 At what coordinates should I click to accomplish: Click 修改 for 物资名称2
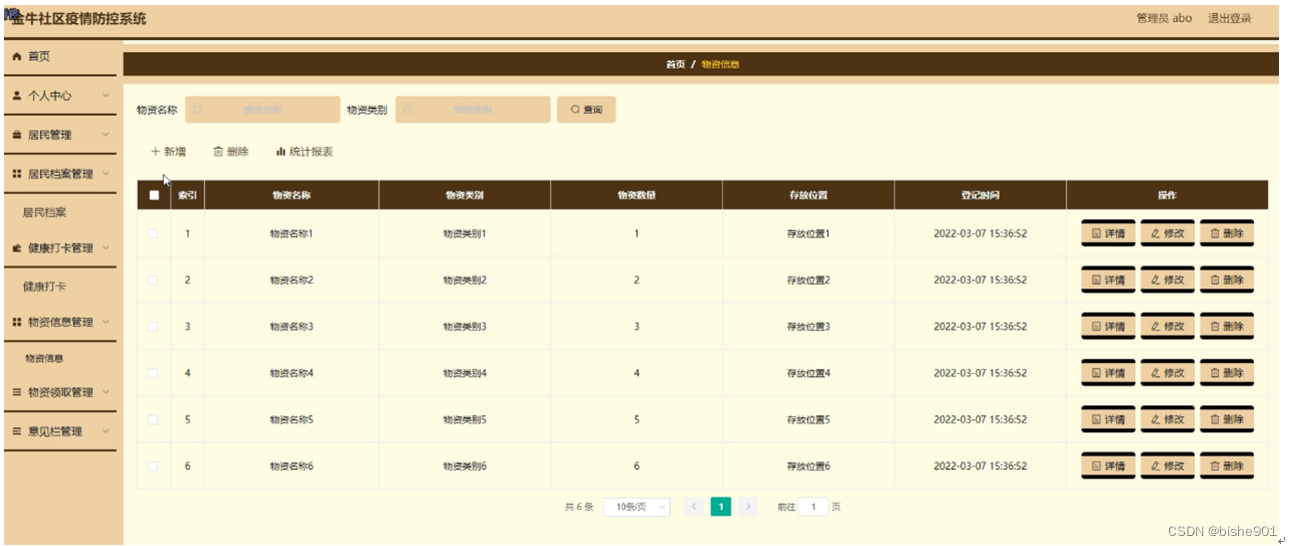click(x=1168, y=280)
